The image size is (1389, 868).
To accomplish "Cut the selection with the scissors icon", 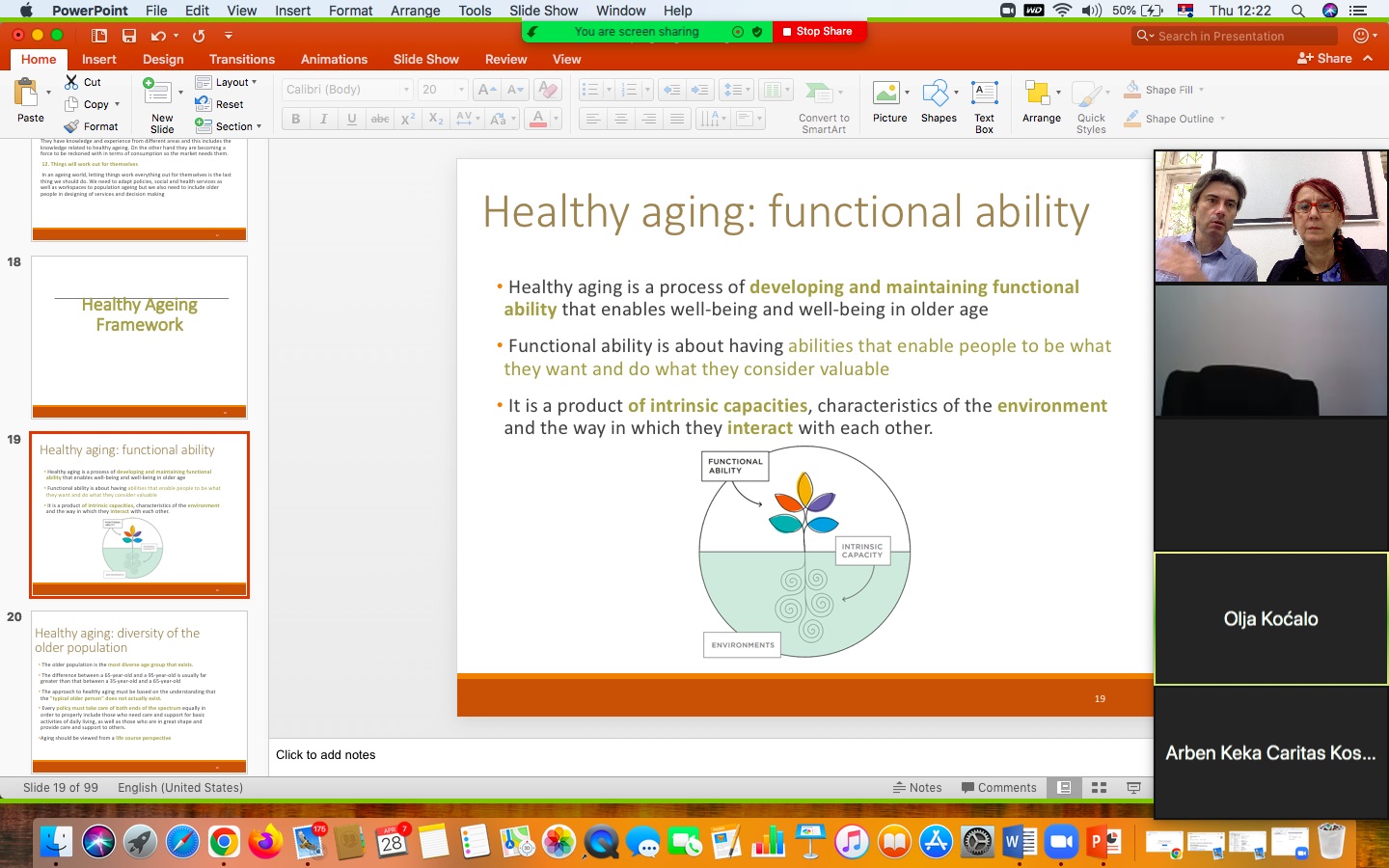I will click(71, 82).
